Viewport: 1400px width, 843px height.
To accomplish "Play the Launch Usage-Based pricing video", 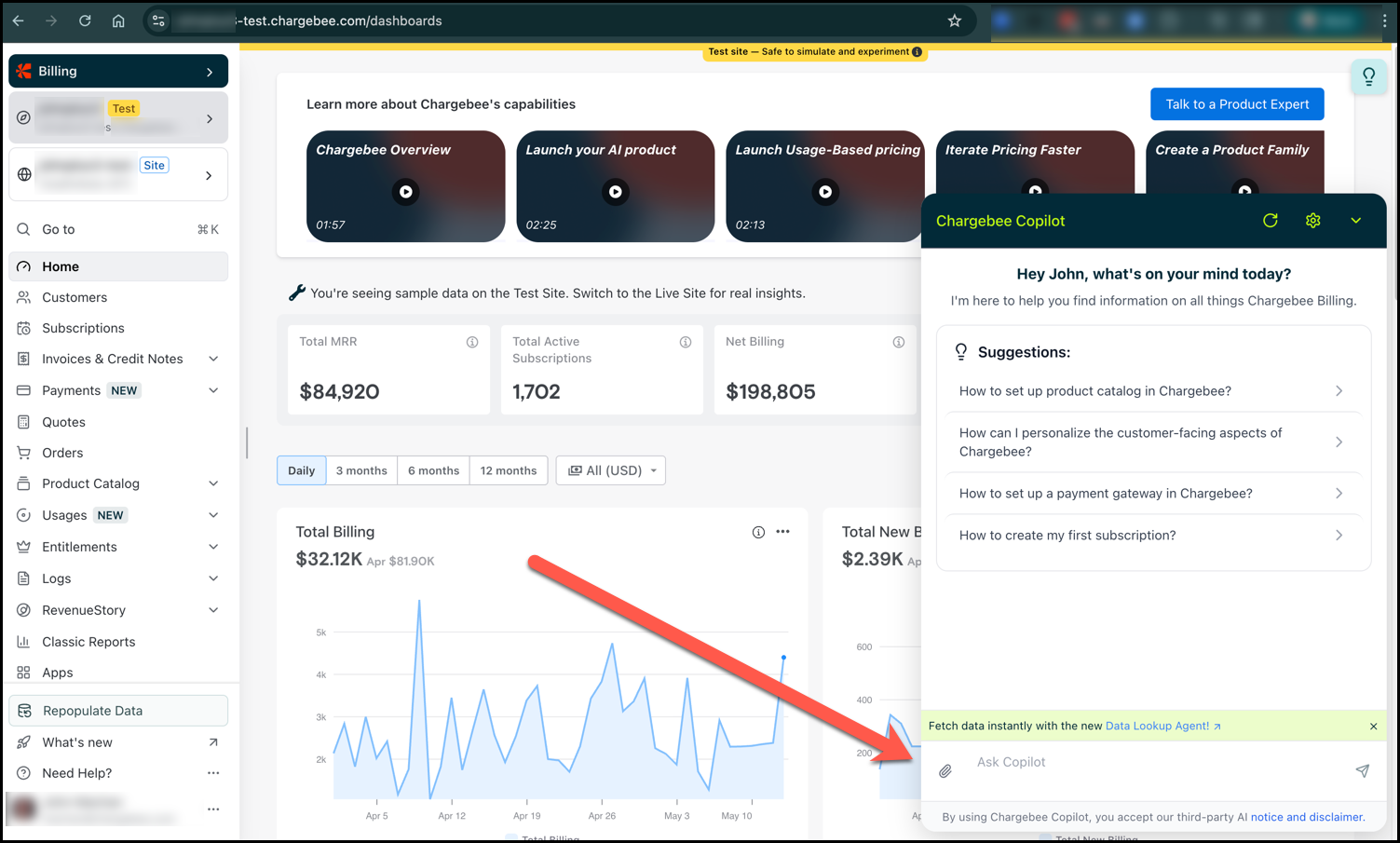I will (825, 192).
